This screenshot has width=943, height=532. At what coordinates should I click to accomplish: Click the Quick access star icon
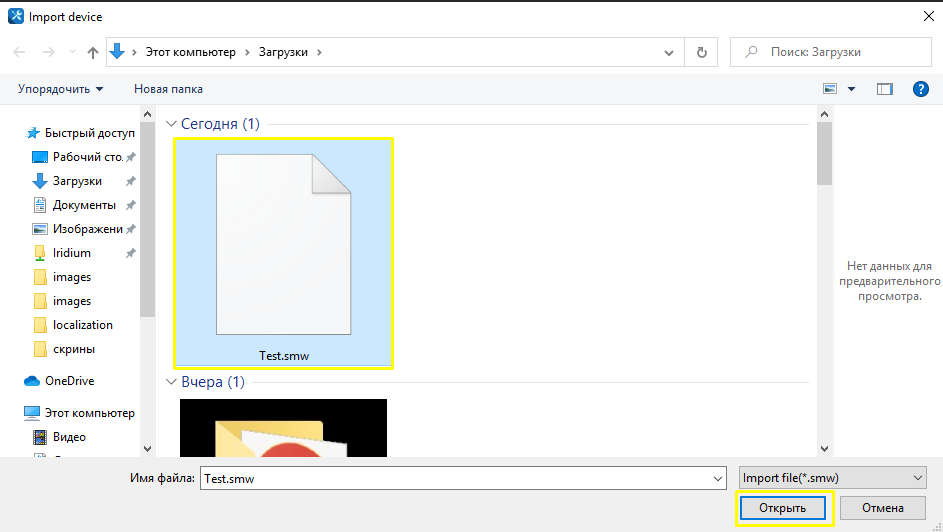(x=33, y=133)
